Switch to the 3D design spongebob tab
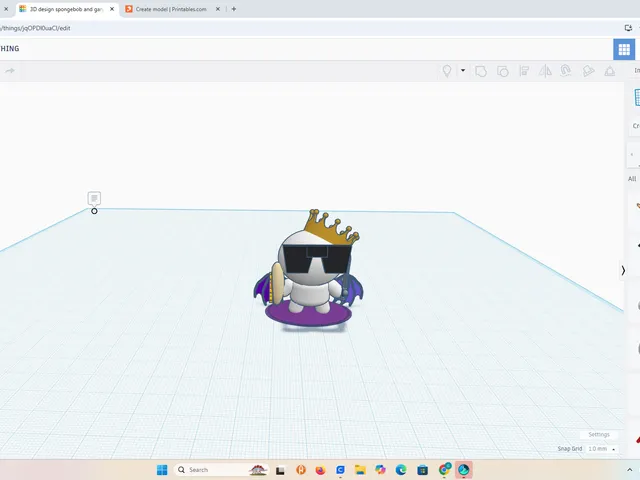The width and height of the screenshot is (640, 480). 66,9
